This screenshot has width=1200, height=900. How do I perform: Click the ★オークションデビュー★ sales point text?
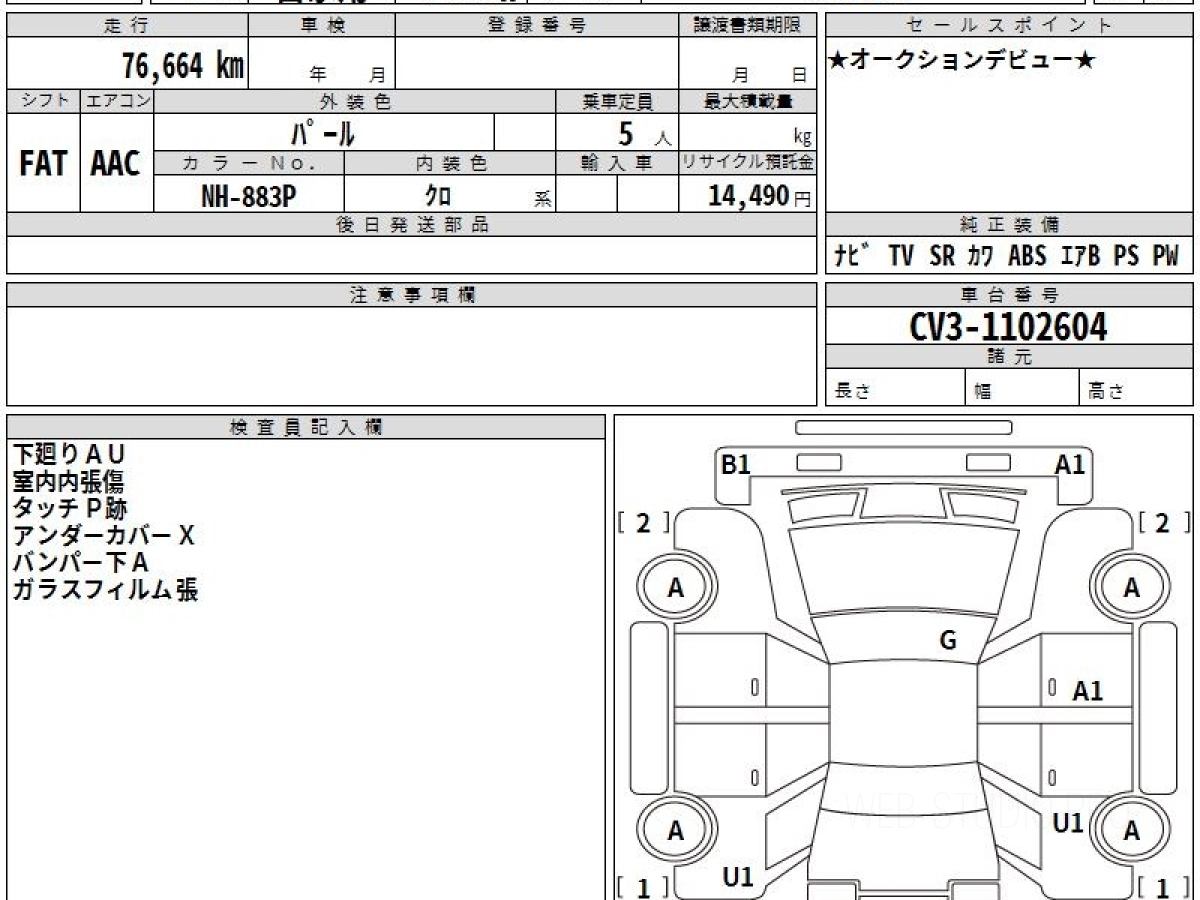(x=961, y=61)
